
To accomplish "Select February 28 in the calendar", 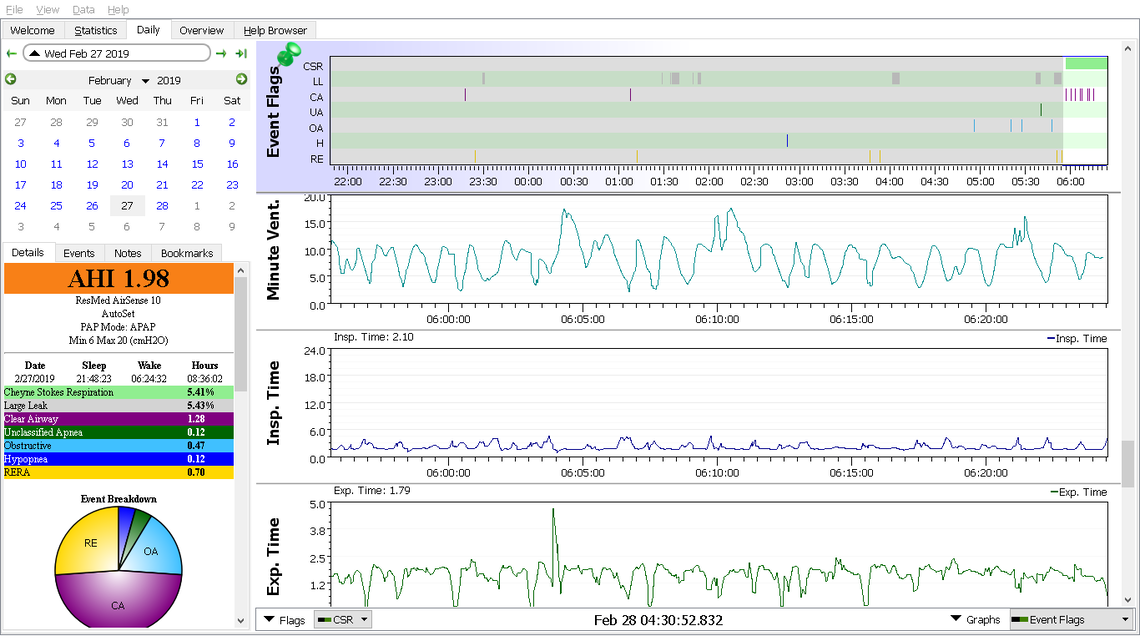I will click(x=162, y=206).
